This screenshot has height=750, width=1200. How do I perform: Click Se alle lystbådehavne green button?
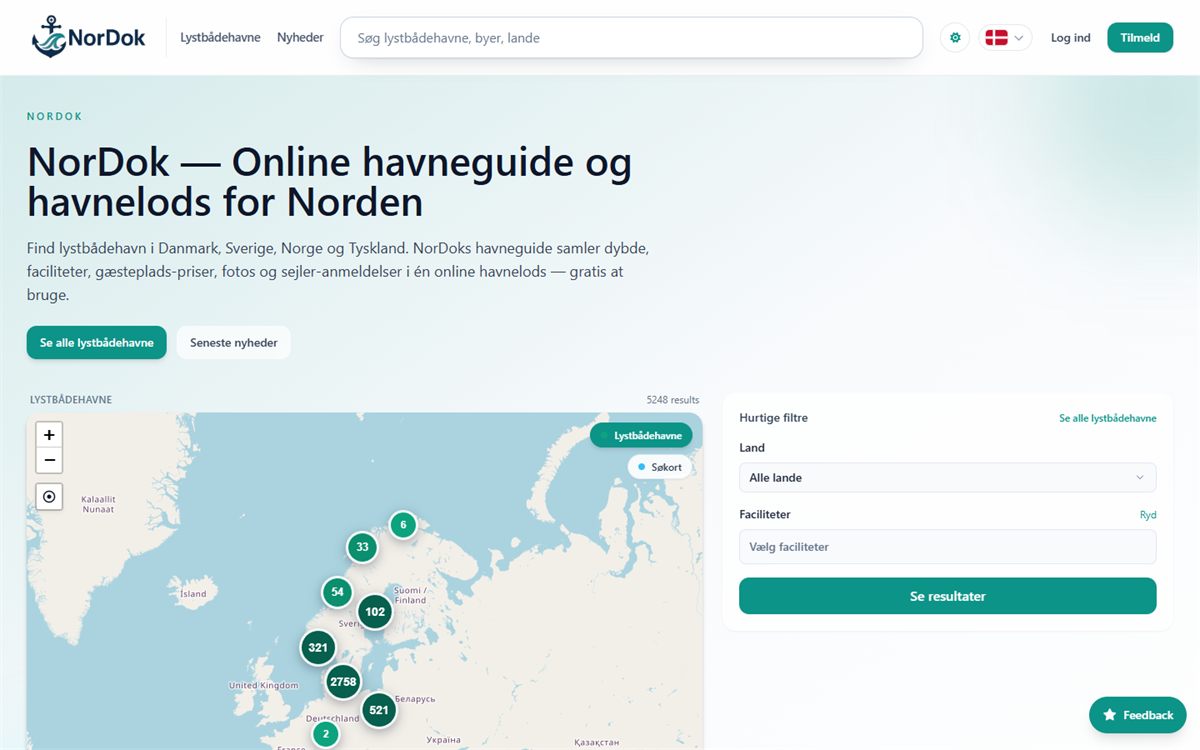(x=96, y=342)
